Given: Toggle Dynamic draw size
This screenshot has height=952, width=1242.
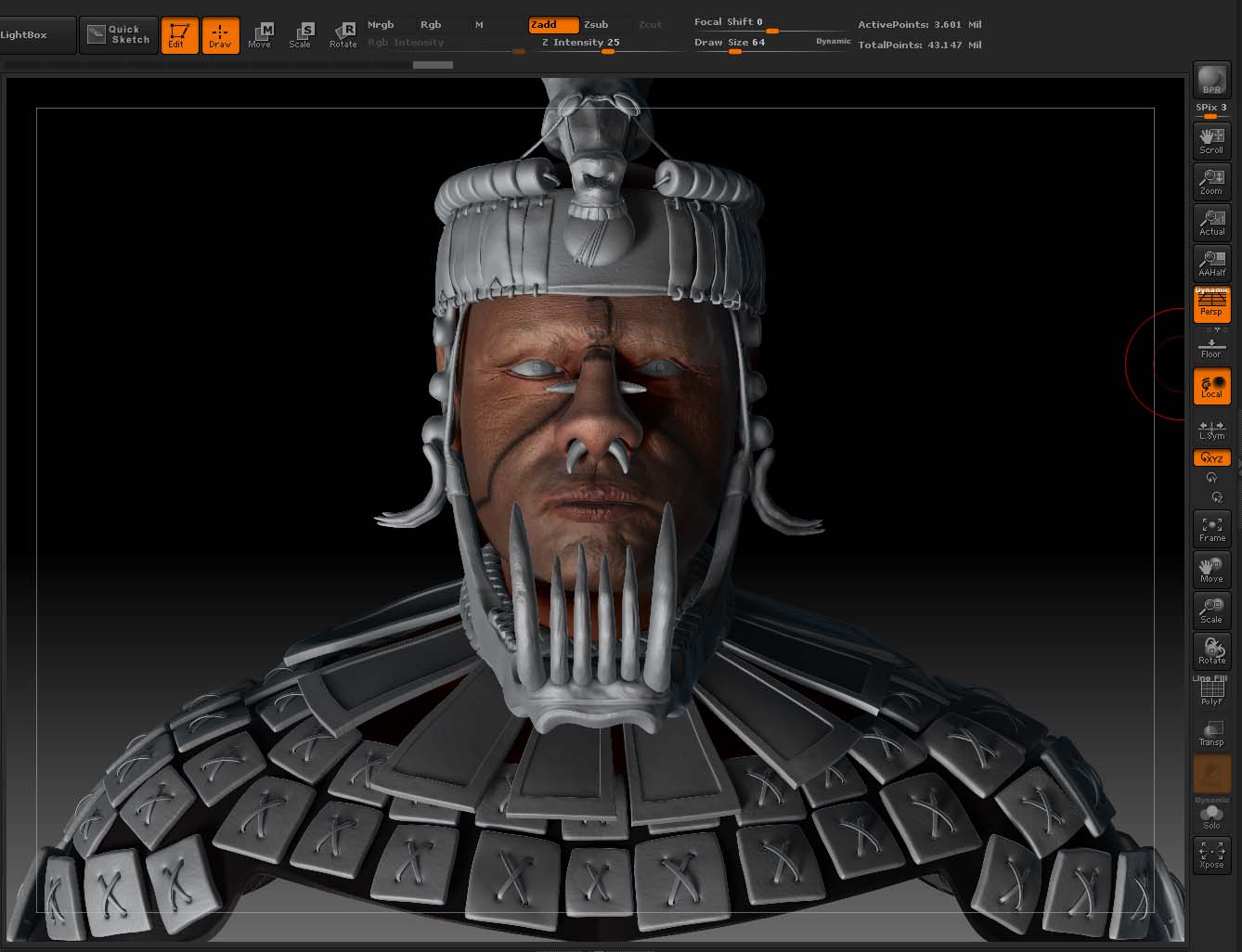Looking at the screenshot, I should (x=833, y=42).
